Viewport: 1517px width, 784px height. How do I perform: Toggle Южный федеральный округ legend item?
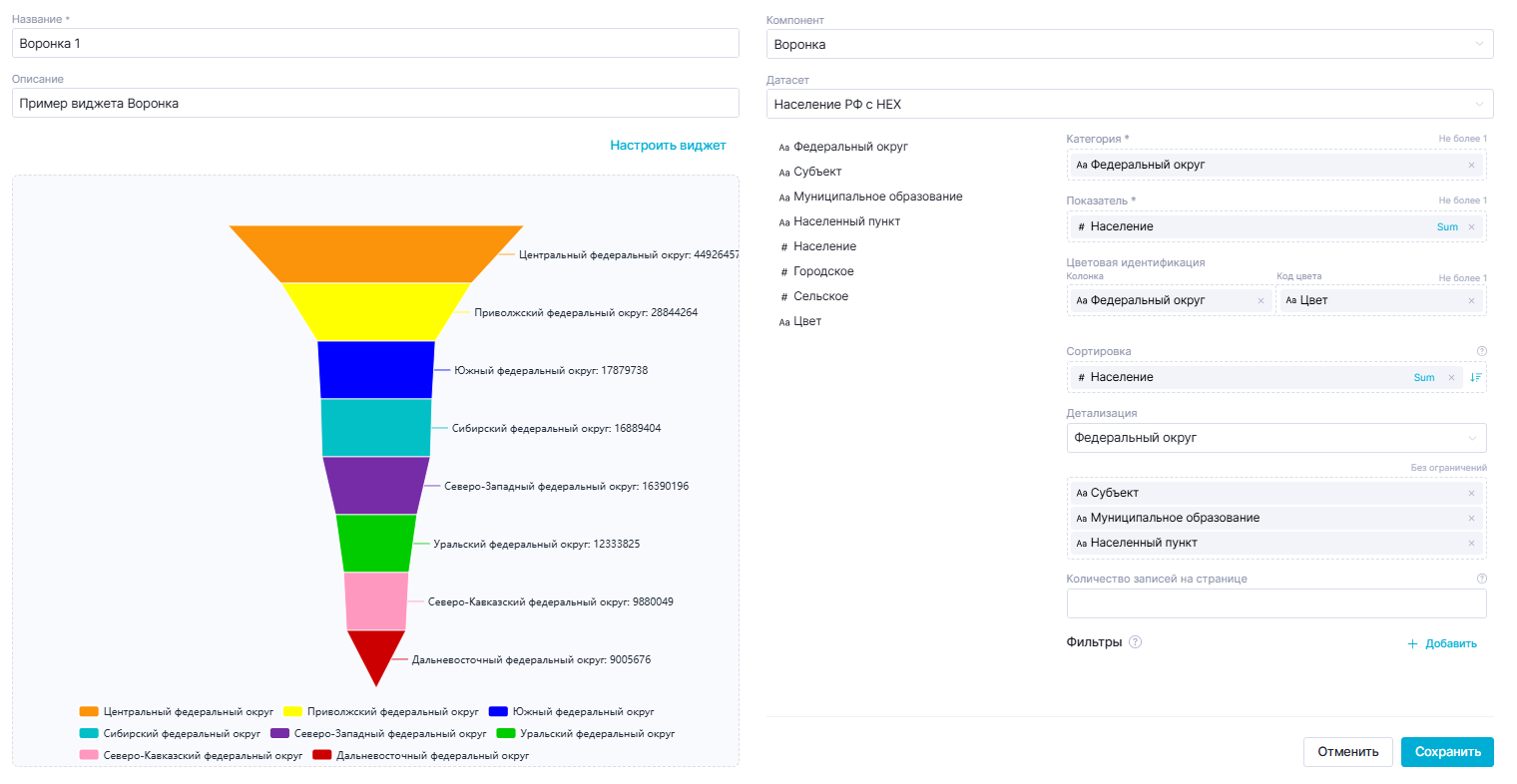(571, 712)
